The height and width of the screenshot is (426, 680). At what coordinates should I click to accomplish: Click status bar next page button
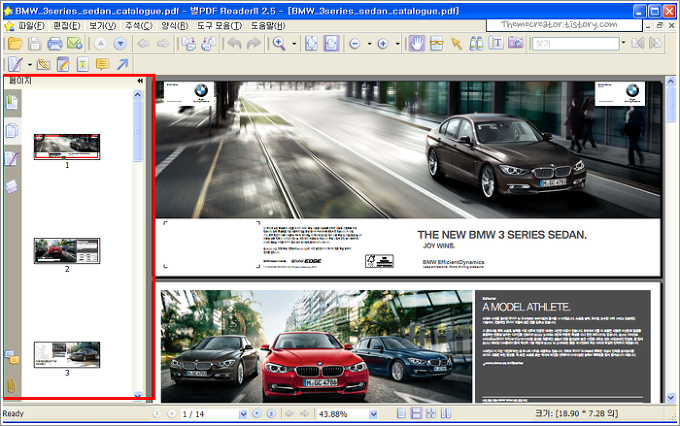point(257,414)
